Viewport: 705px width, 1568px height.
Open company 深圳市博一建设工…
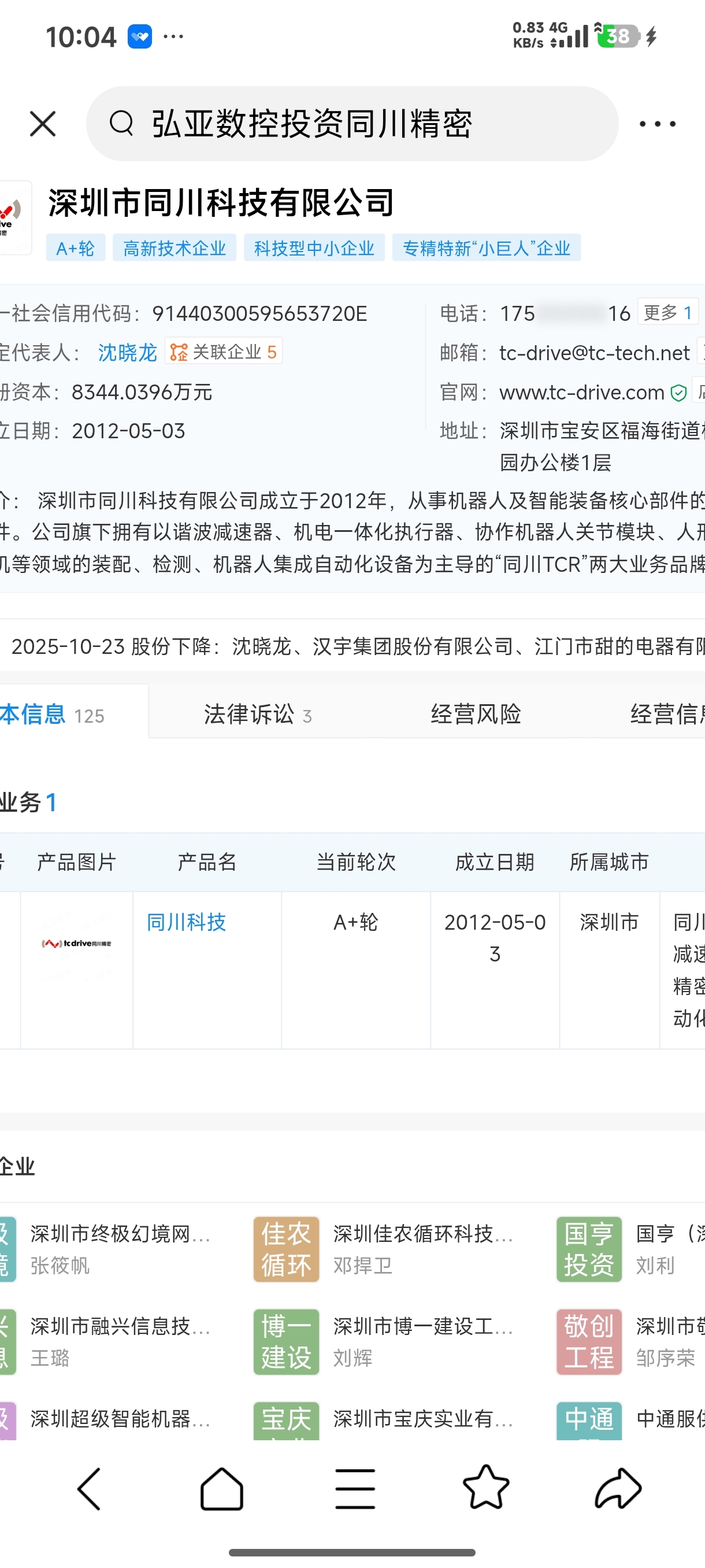(424, 1326)
